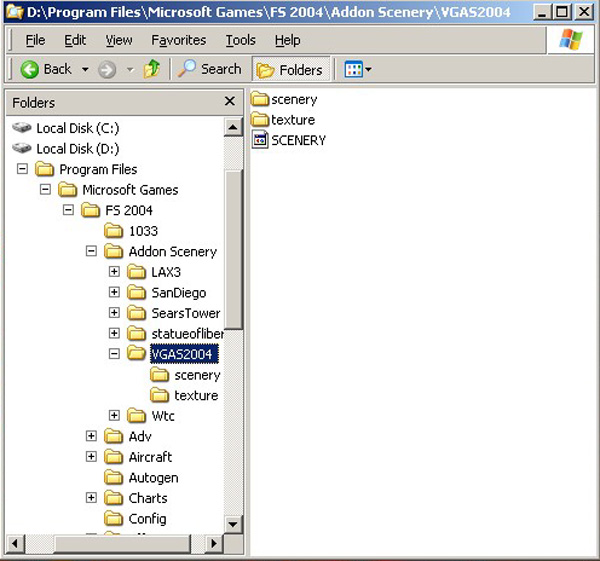The height and width of the screenshot is (561, 600).
Task: Open the scenery folder in file list
Action: [x=284, y=99]
